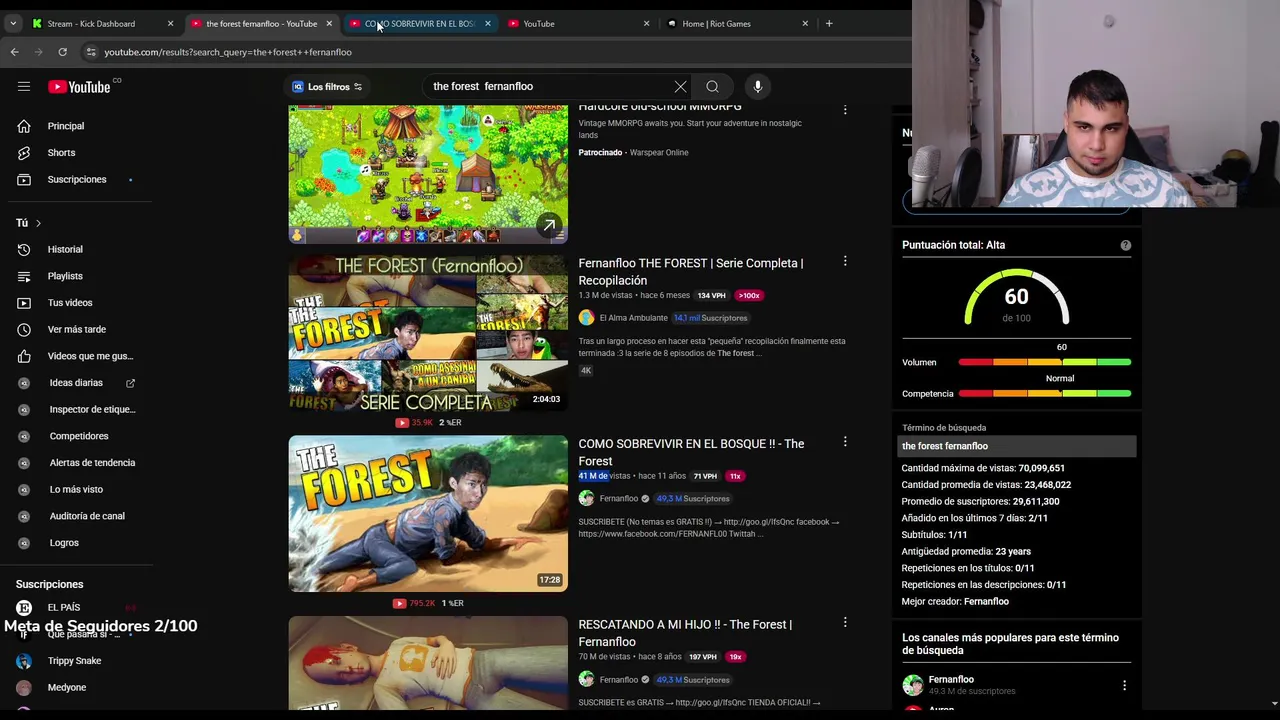Open COMO SOBREVIVIR EN EL BOSQUE title
The height and width of the screenshot is (720, 1280).
point(691,453)
